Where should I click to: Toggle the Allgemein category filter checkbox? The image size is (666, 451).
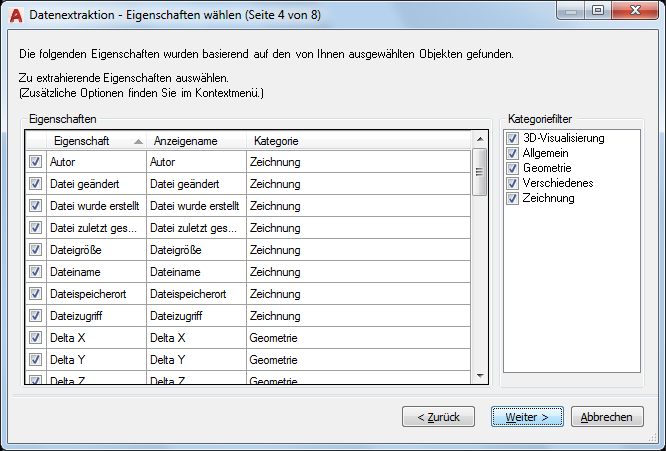pyautogui.click(x=513, y=153)
